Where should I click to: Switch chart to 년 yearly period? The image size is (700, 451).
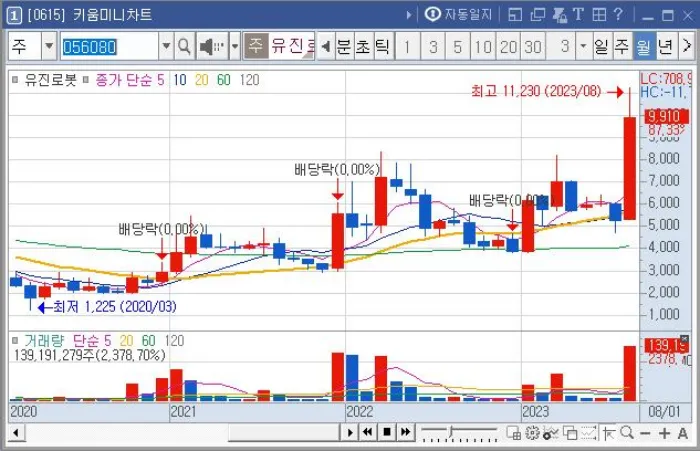pos(665,46)
